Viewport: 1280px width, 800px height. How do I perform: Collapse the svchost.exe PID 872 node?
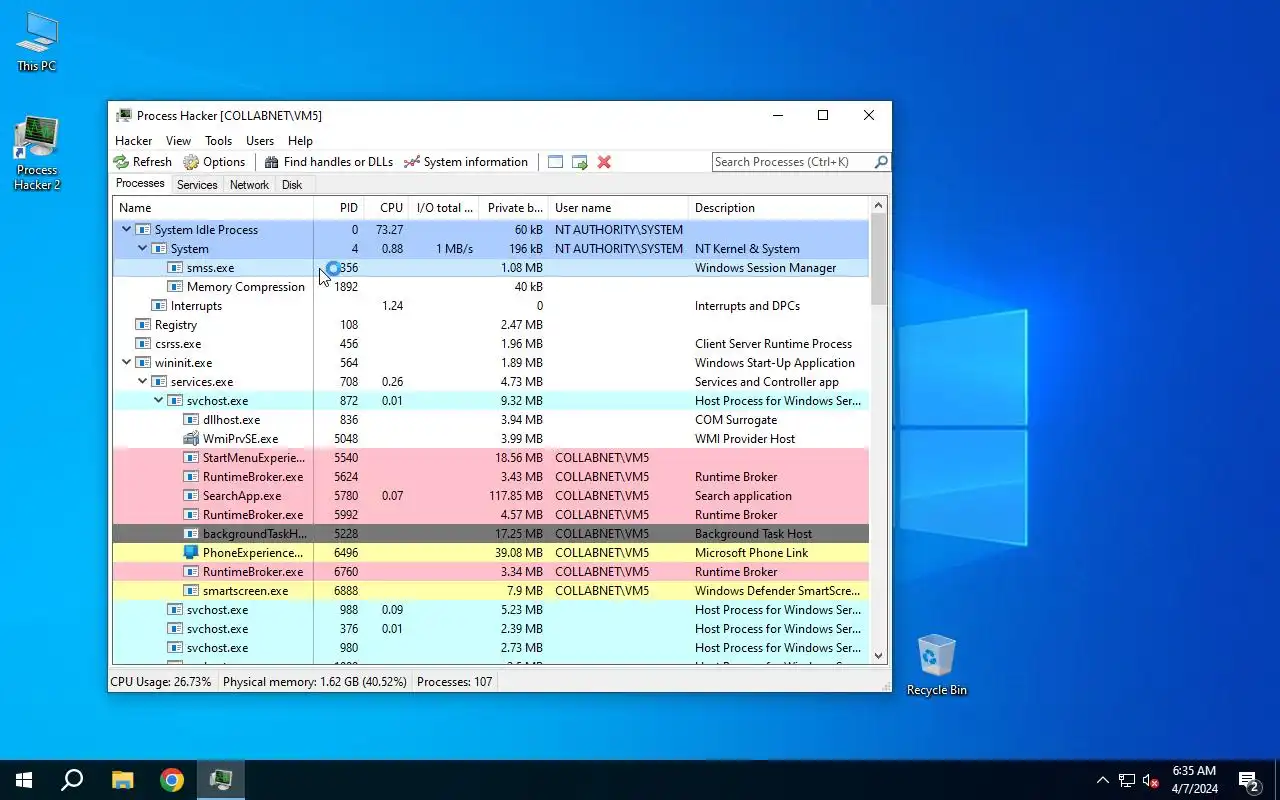[158, 401]
